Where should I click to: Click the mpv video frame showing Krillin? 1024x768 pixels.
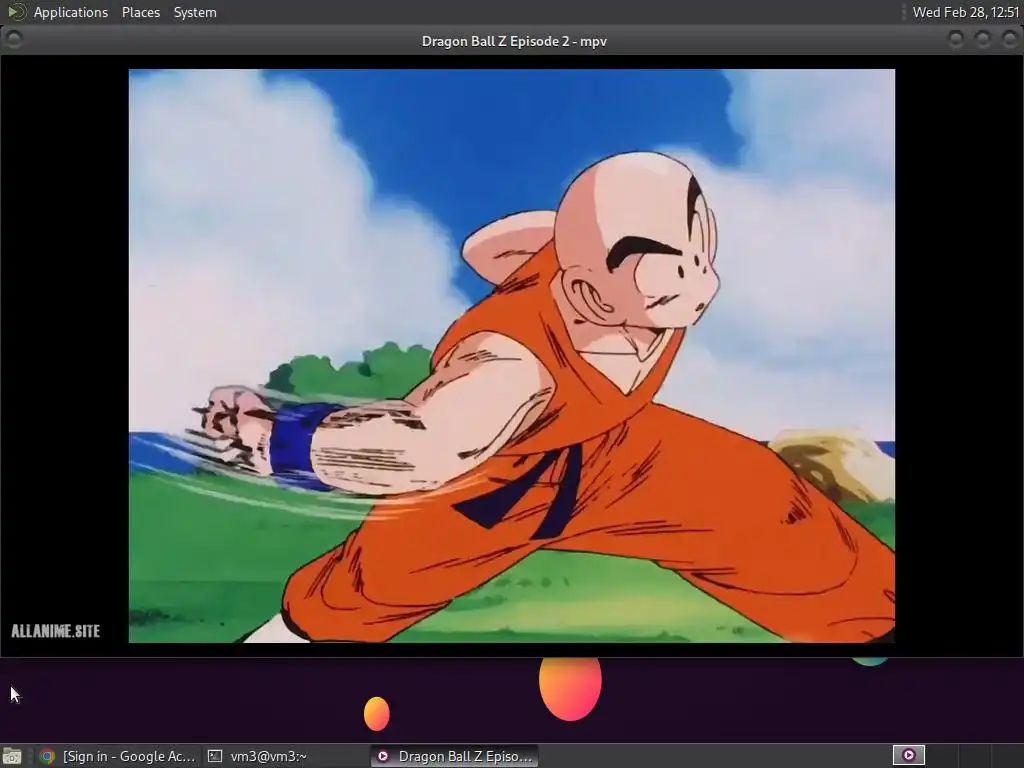(511, 356)
